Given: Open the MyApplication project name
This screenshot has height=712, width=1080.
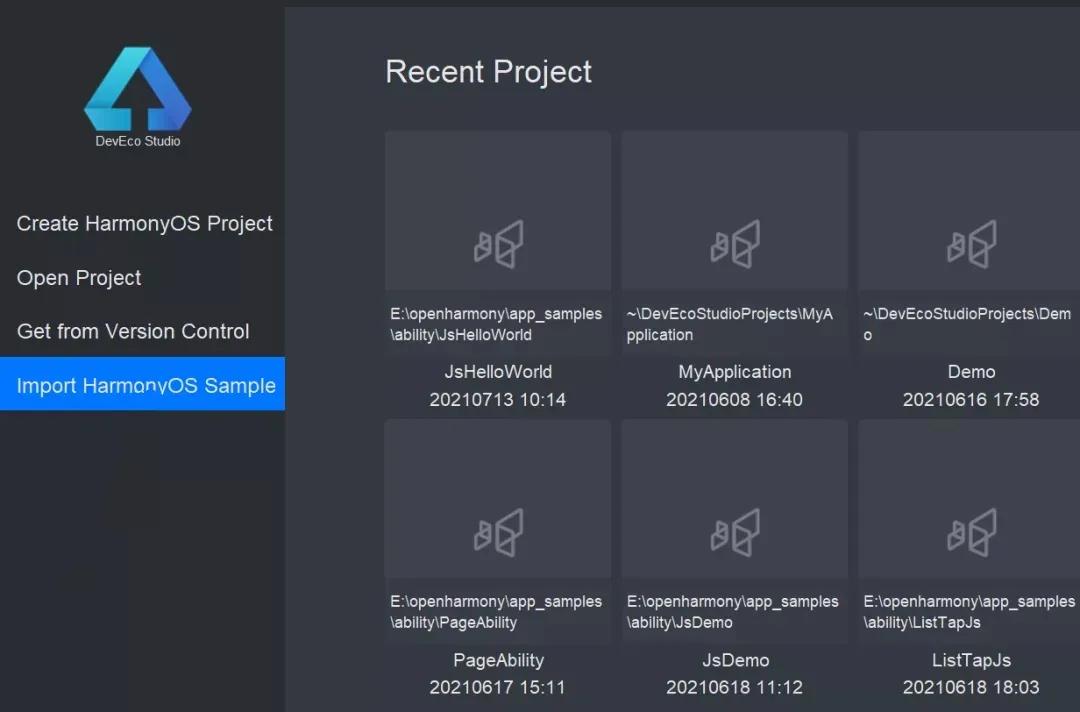Looking at the screenshot, I should 735,372.
